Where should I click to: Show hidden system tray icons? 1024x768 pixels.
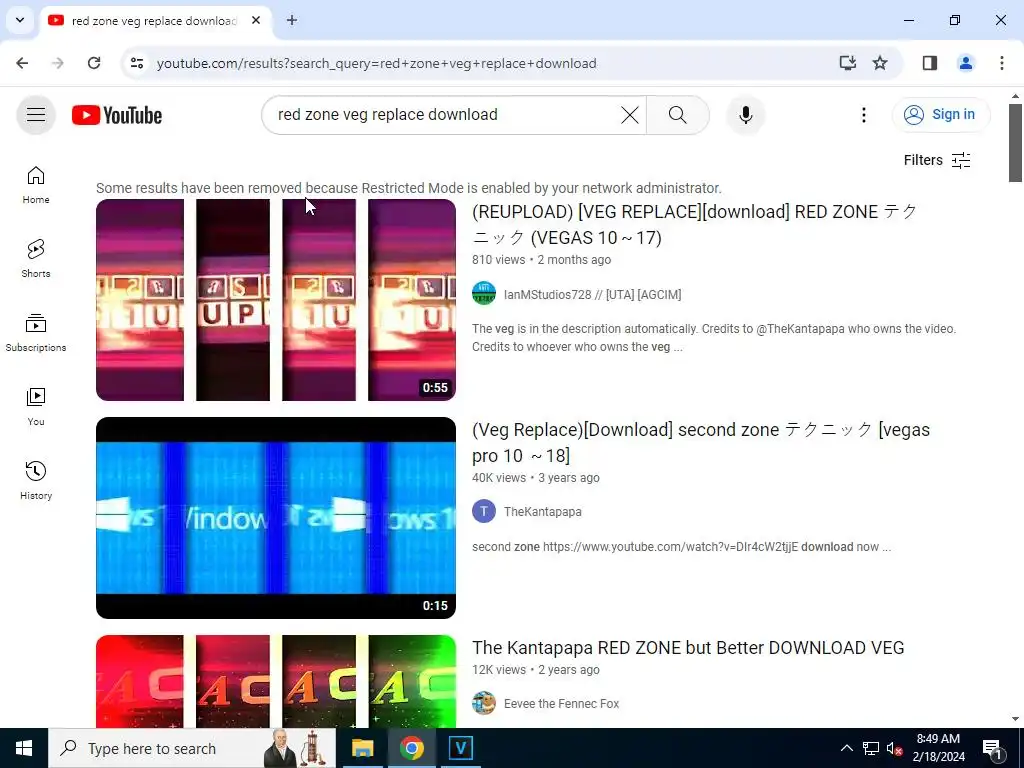click(846, 748)
